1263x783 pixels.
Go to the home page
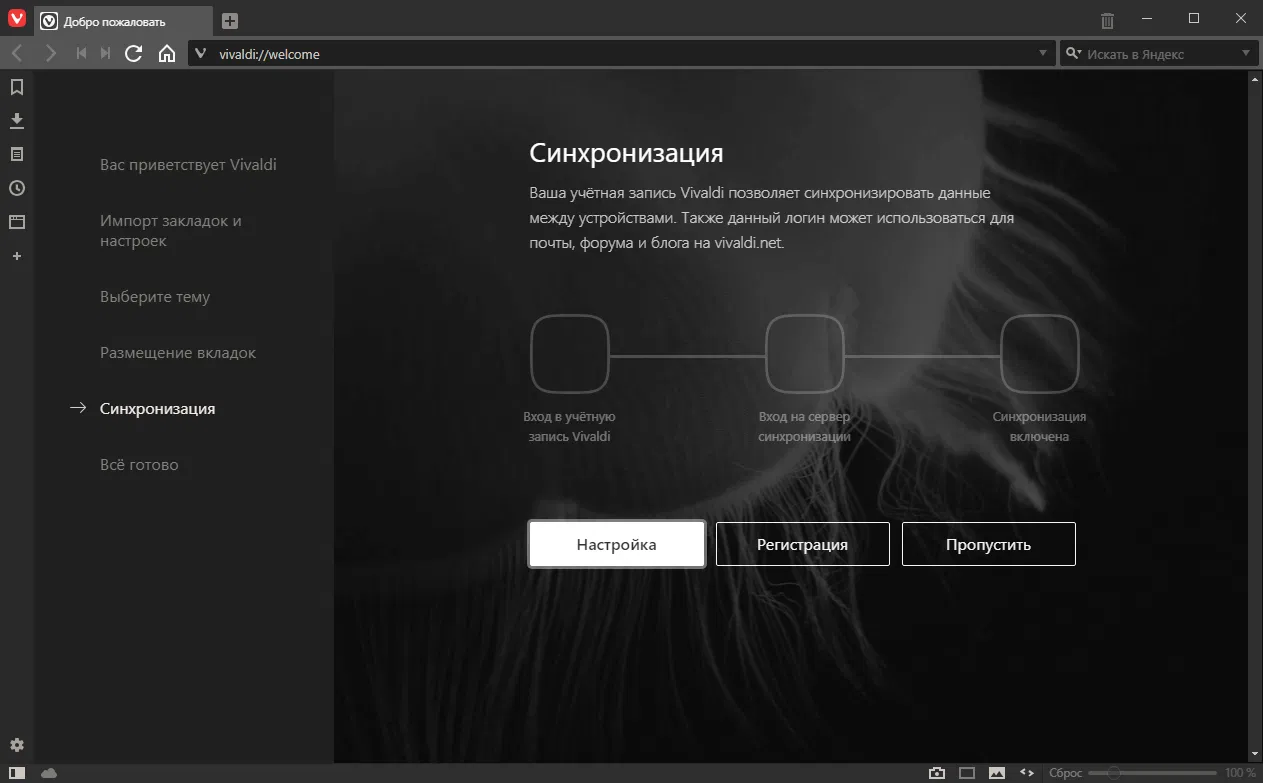(x=167, y=54)
